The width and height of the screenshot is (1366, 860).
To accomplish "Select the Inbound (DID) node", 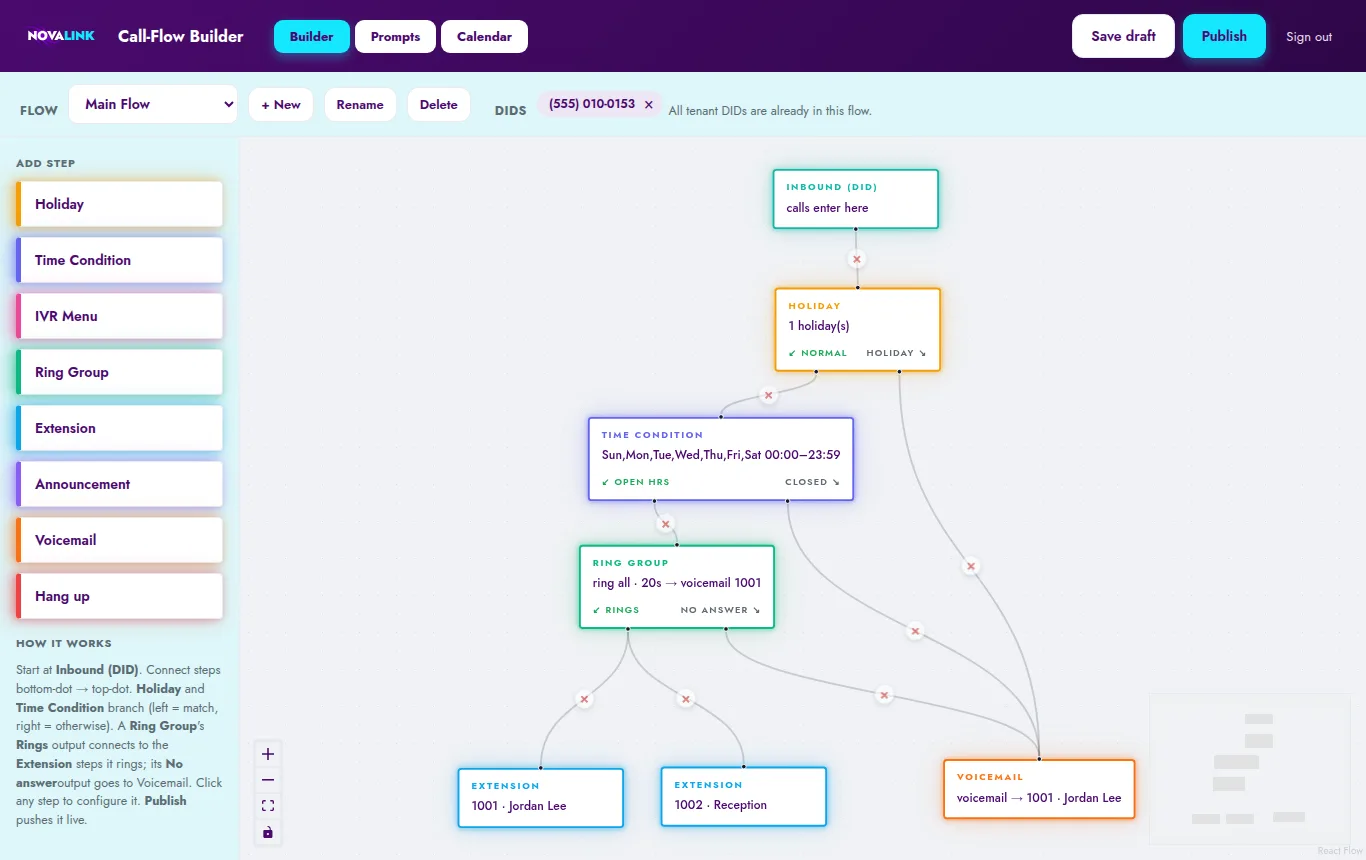I will (x=856, y=199).
